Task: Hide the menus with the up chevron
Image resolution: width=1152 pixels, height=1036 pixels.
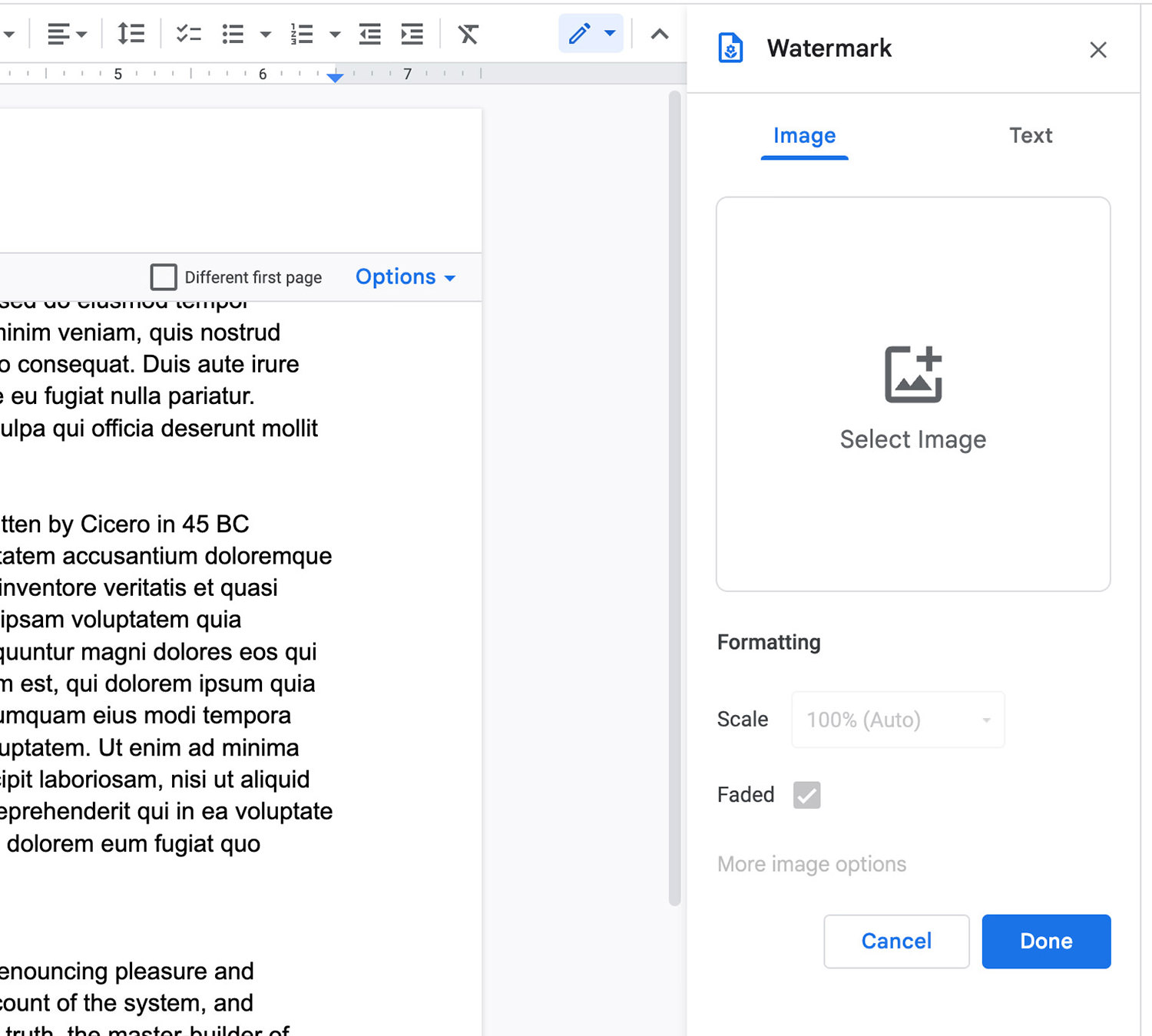Action: 660,34
